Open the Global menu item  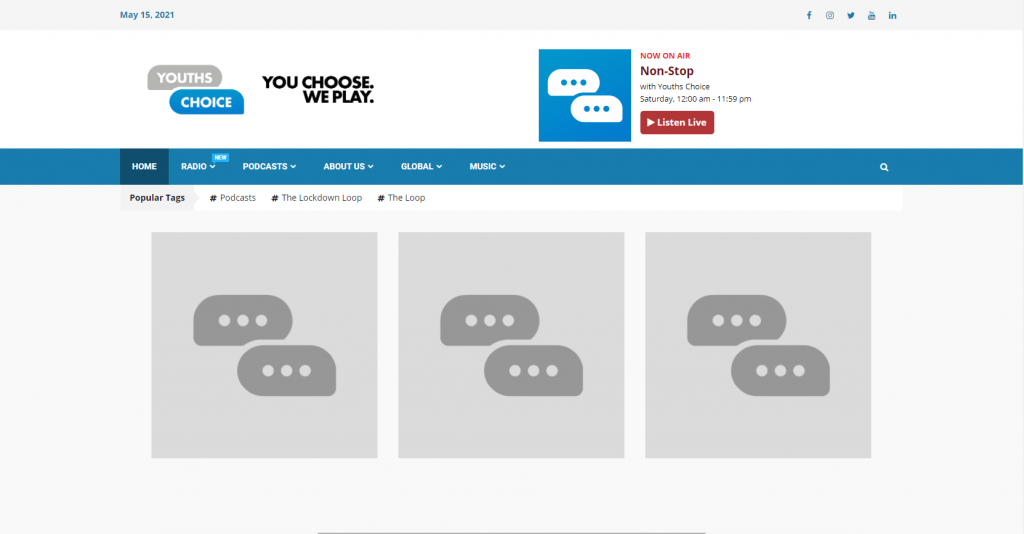tap(421, 167)
